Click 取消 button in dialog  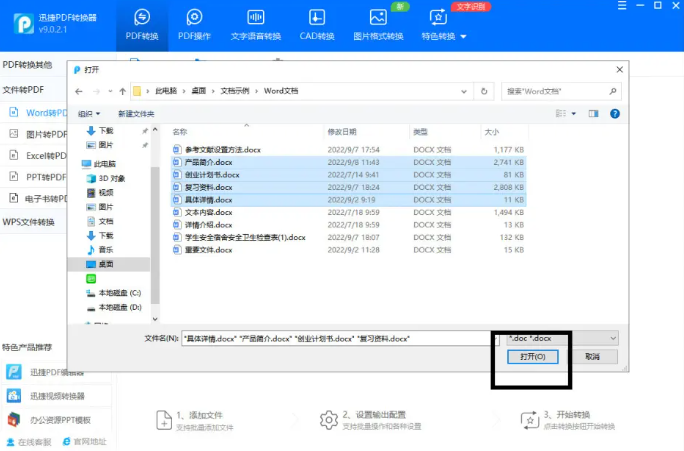coord(592,357)
